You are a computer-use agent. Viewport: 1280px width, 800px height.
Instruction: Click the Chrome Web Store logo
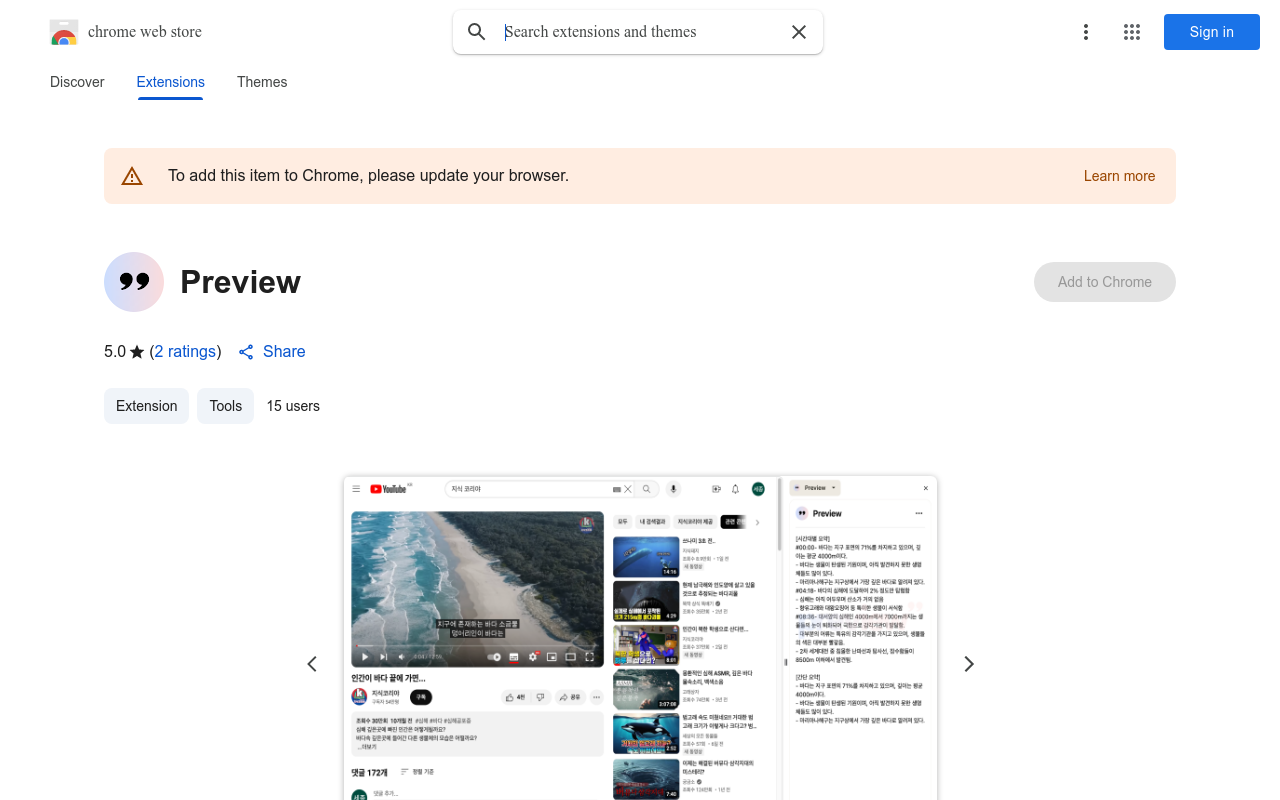[x=64, y=32]
